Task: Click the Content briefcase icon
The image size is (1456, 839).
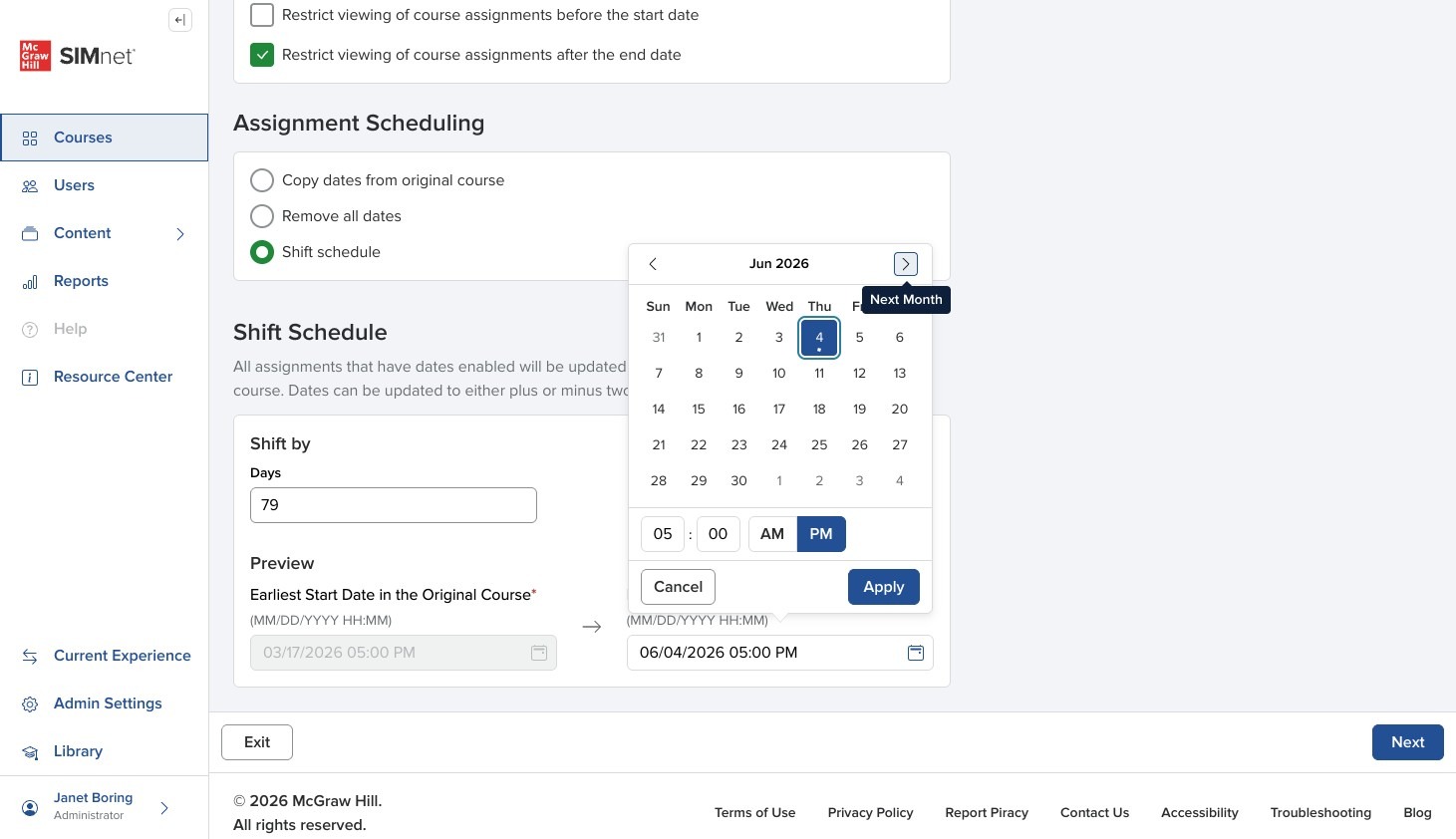Action: point(30,233)
